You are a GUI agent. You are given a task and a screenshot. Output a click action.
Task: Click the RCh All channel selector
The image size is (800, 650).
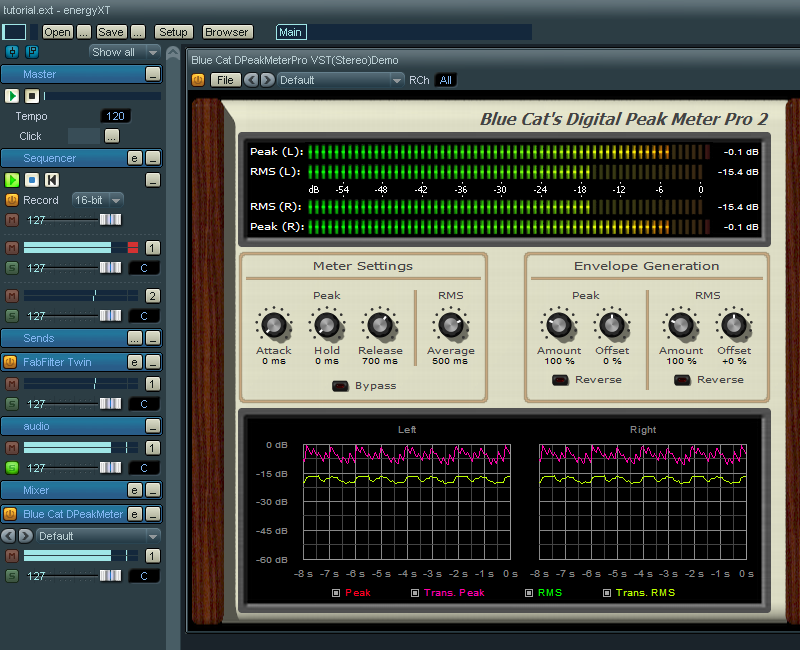pos(445,80)
